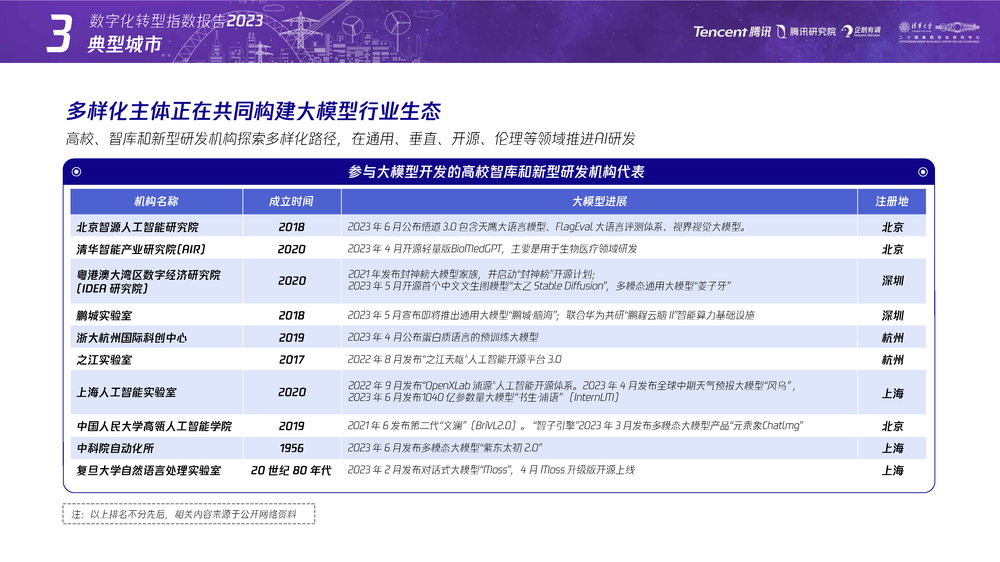This screenshot has width=1000, height=562.
Task: Click progress text mentioning 鹏城·脑海
Action: (551, 315)
